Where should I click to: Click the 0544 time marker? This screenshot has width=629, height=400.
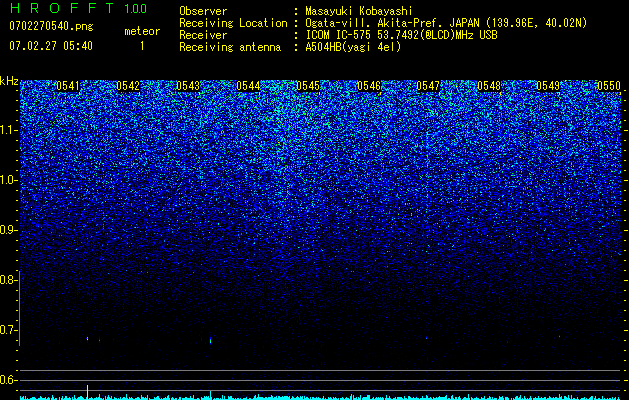coord(248,86)
